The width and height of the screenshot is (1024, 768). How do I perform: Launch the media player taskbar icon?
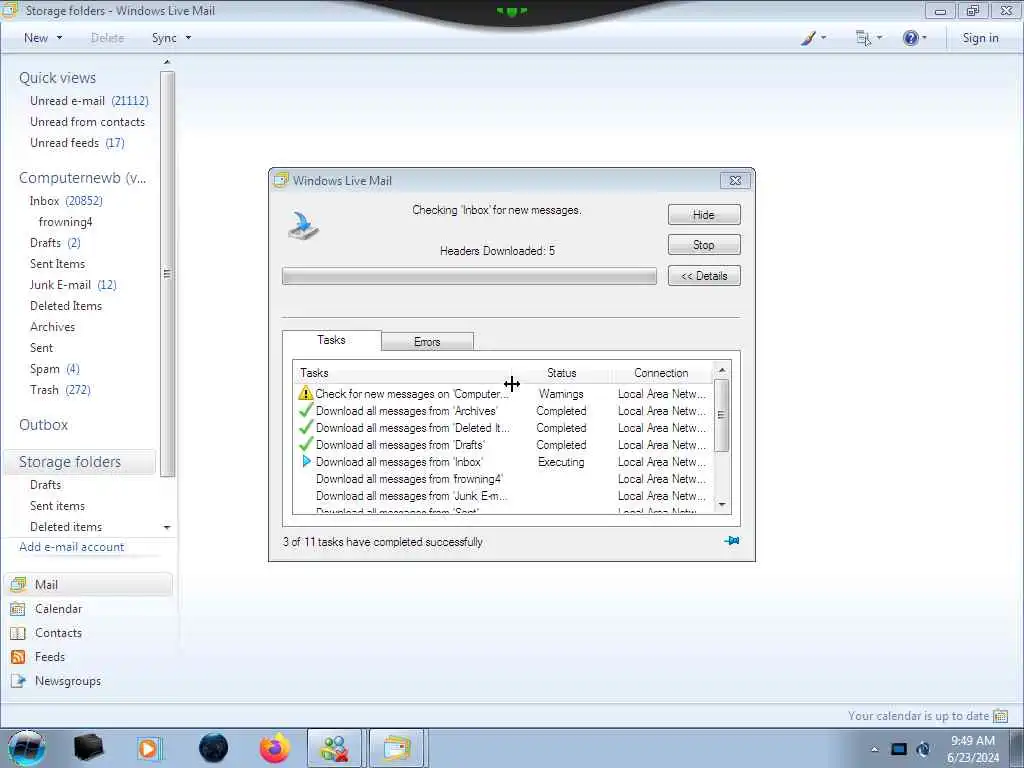149,748
